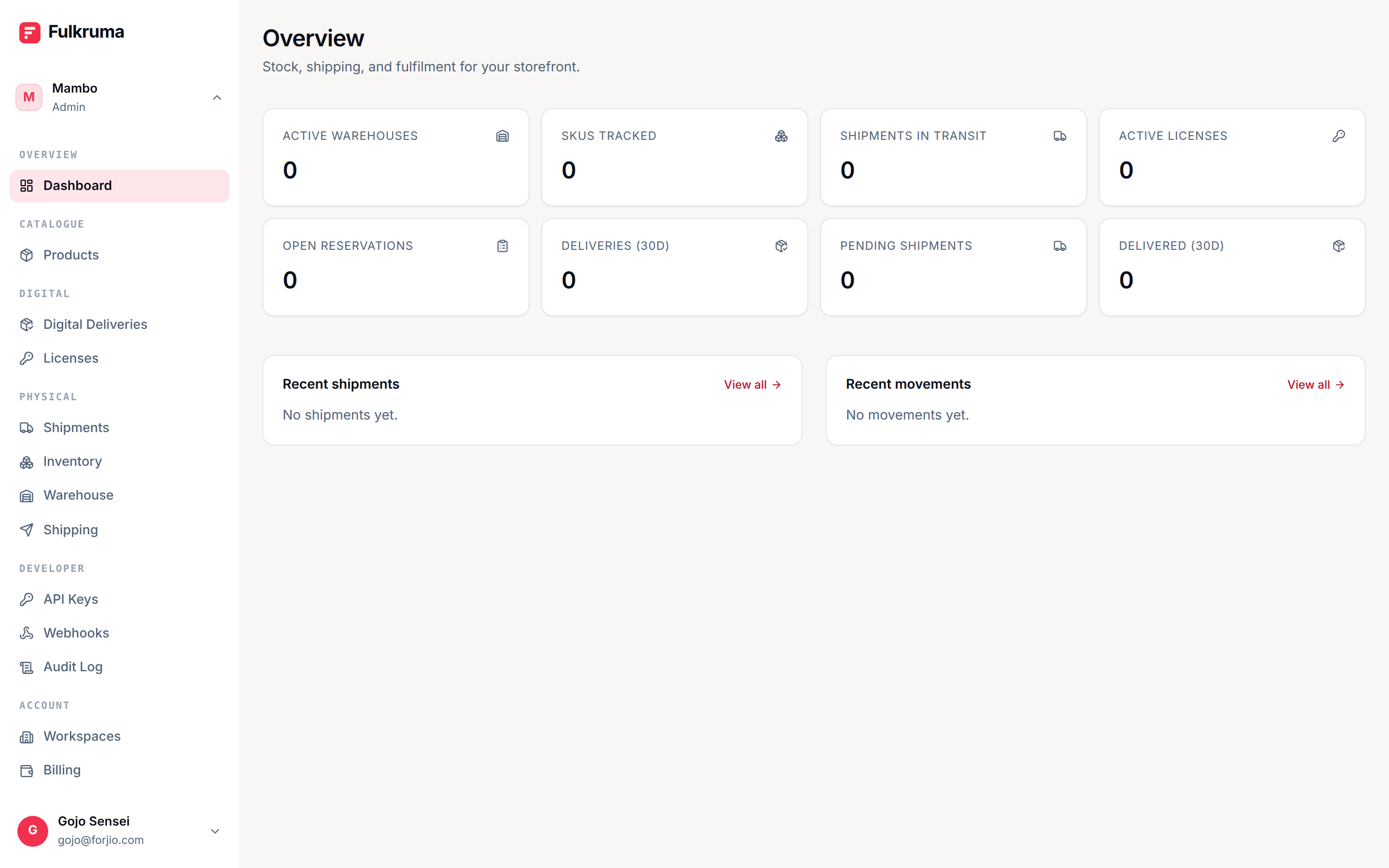The height and width of the screenshot is (868, 1389).
Task: Click the SKUs Tracked boxes icon
Action: coord(781,136)
